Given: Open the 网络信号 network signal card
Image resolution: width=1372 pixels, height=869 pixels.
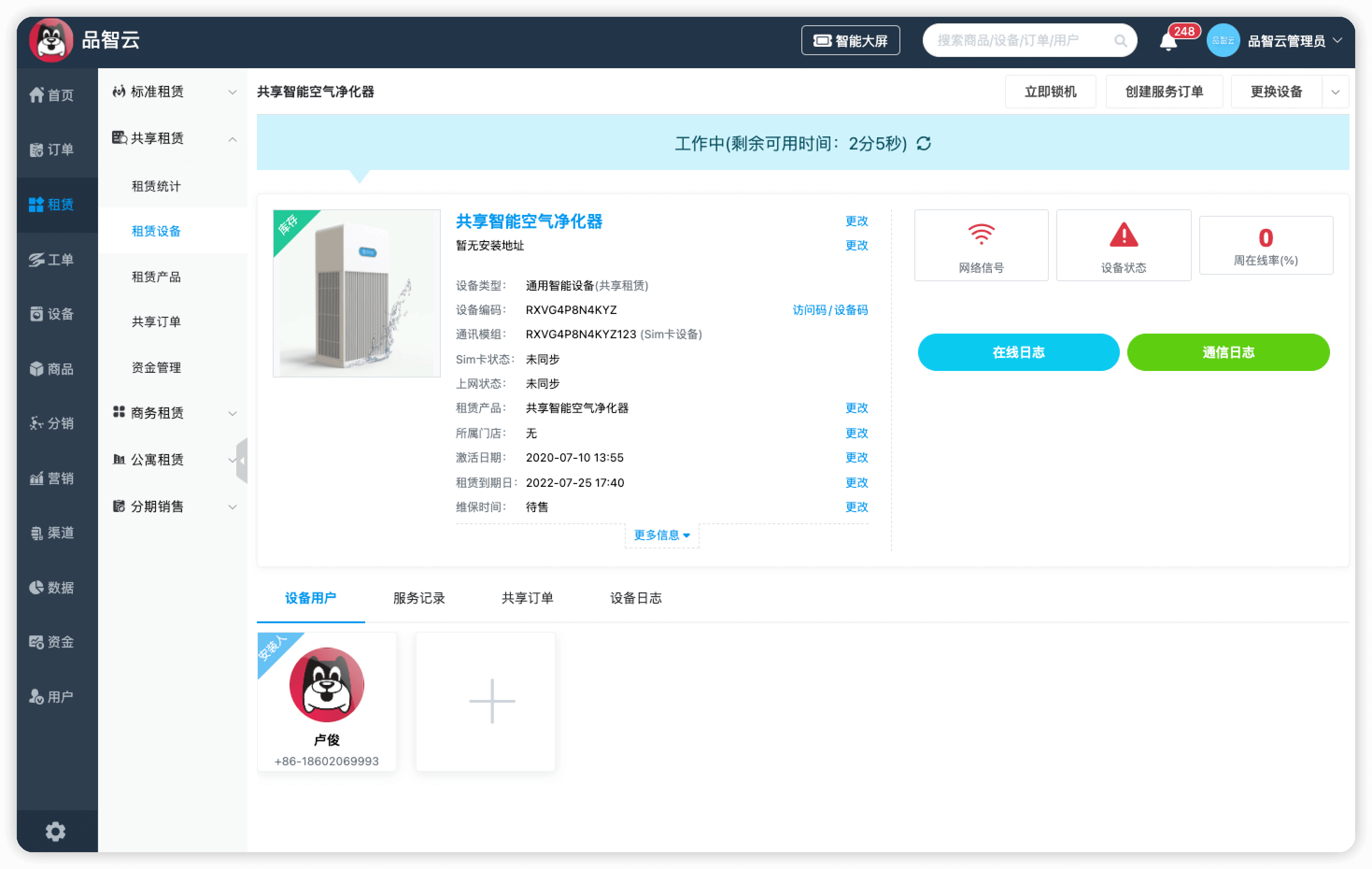Looking at the screenshot, I should (x=981, y=245).
